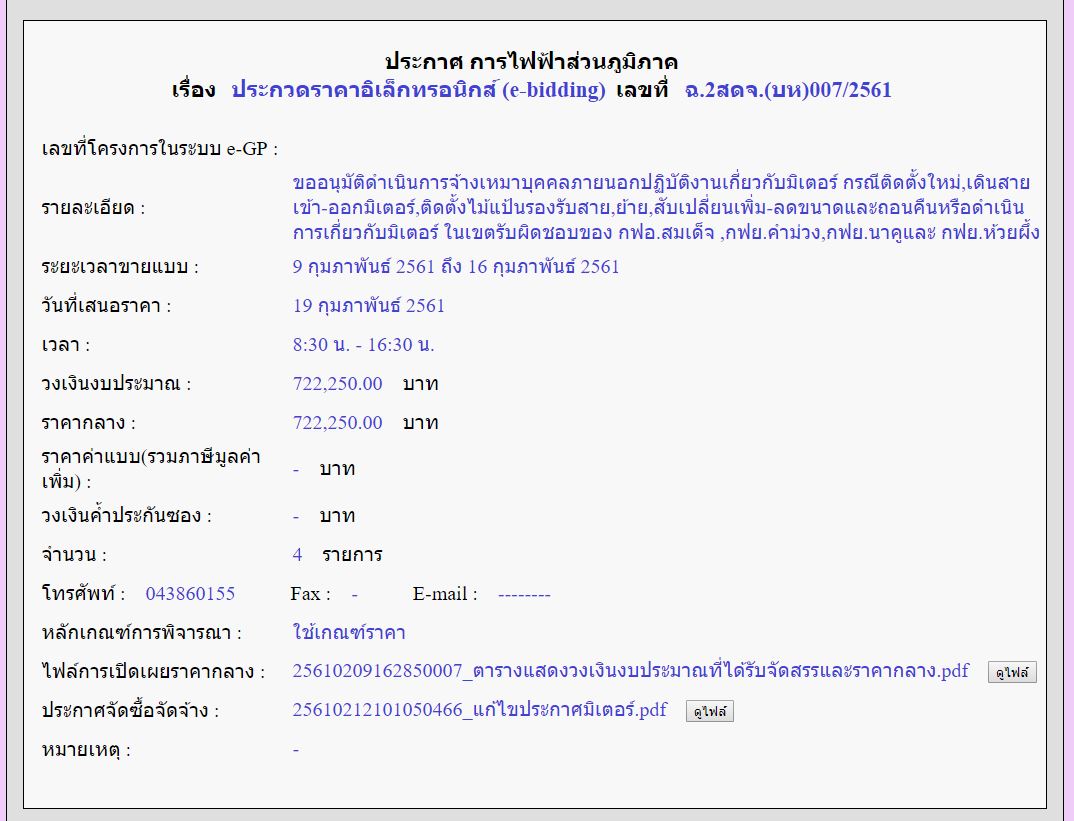Open file 25610209162850007_ตารางแสดงวงเงินงบประมาณ pdf name

[x=631, y=671]
